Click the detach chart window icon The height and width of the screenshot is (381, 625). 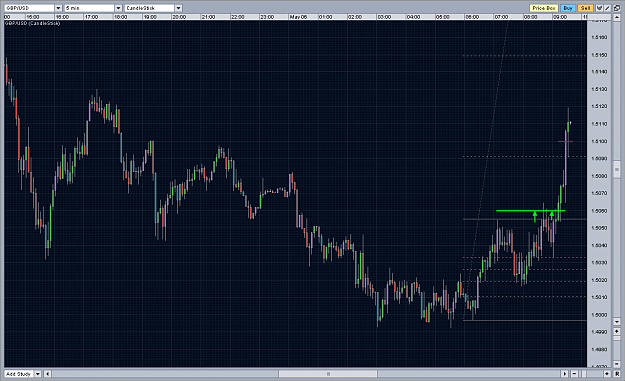coord(617,8)
